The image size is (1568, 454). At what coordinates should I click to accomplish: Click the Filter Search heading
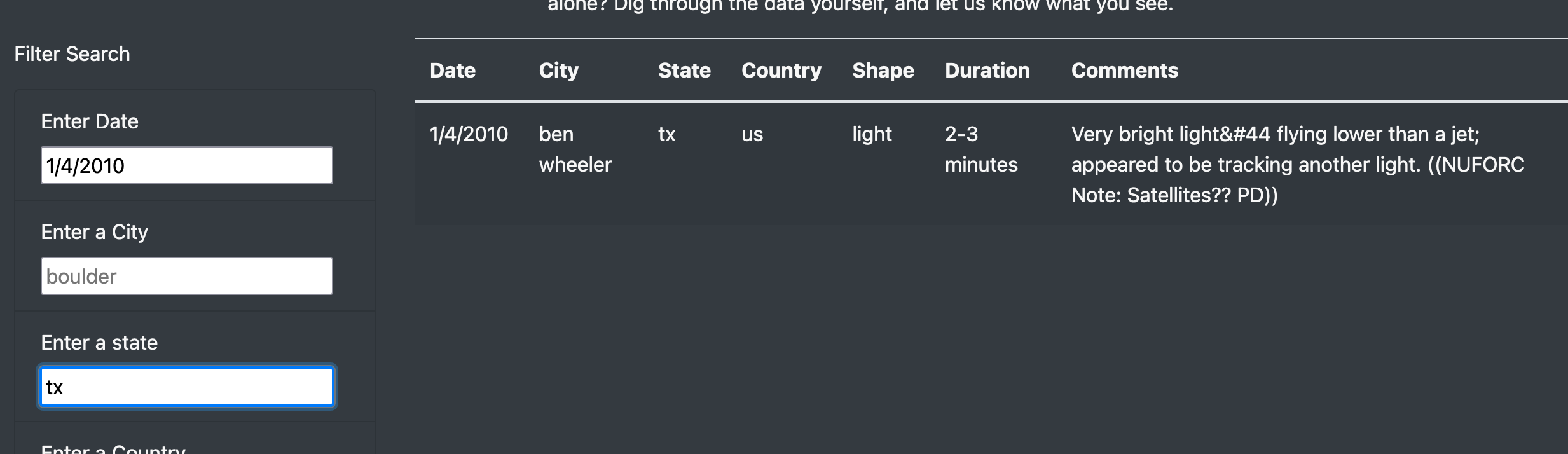(x=72, y=54)
